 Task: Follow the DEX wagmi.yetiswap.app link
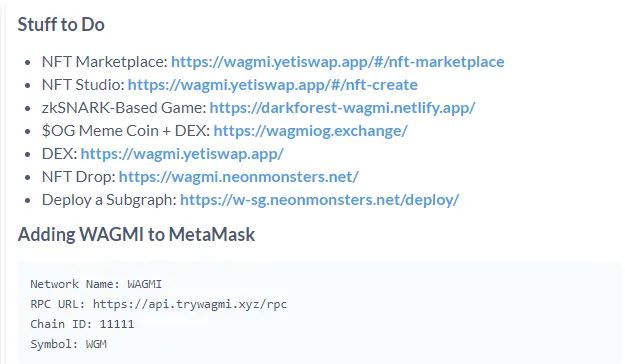[182, 154]
